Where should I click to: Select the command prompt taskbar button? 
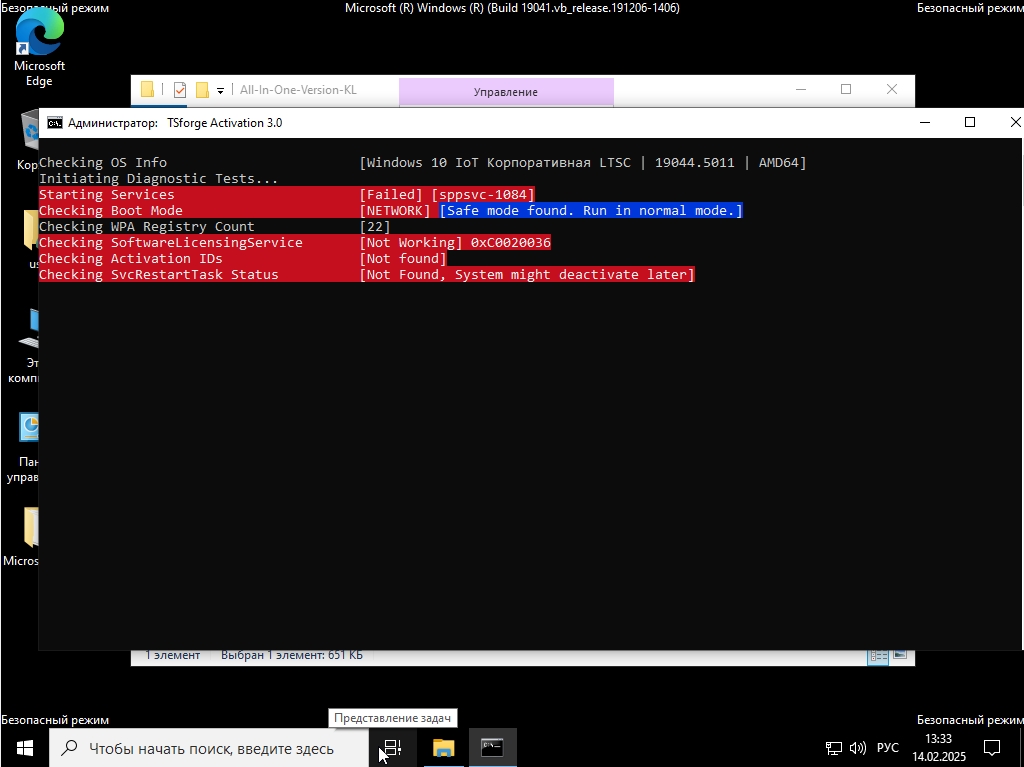(x=492, y=748)
